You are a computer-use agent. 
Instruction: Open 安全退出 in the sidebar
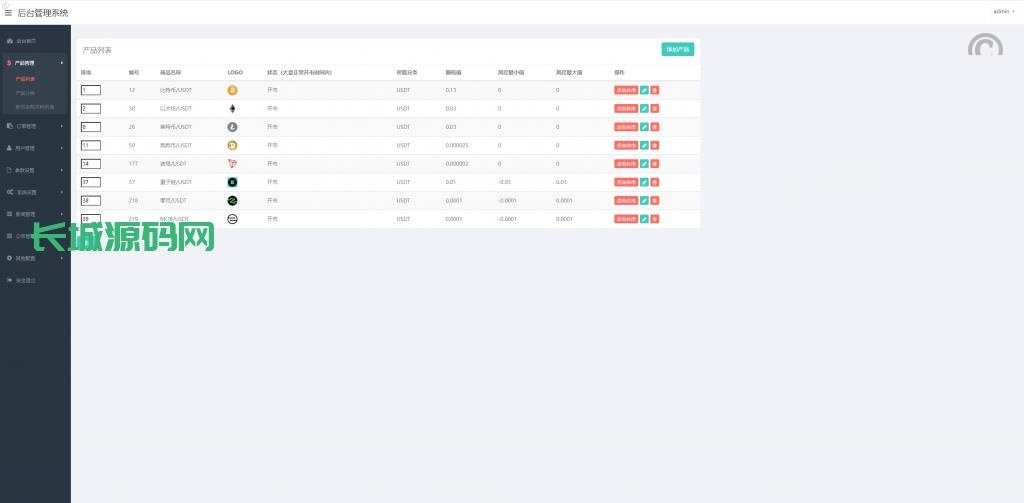pos(26,280)
